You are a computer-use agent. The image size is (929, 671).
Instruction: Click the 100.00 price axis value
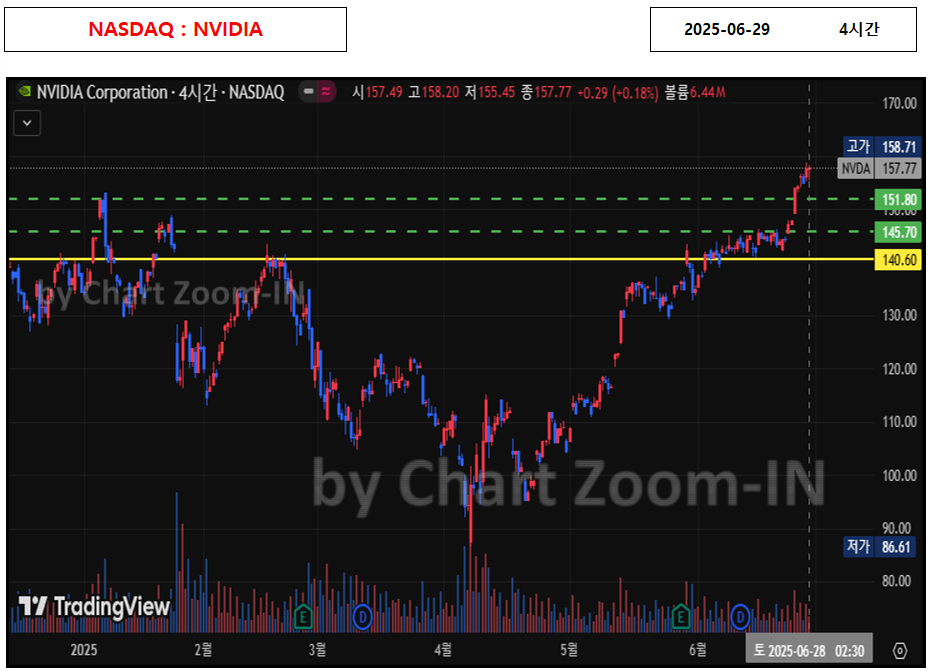click(x=899, y=475)
